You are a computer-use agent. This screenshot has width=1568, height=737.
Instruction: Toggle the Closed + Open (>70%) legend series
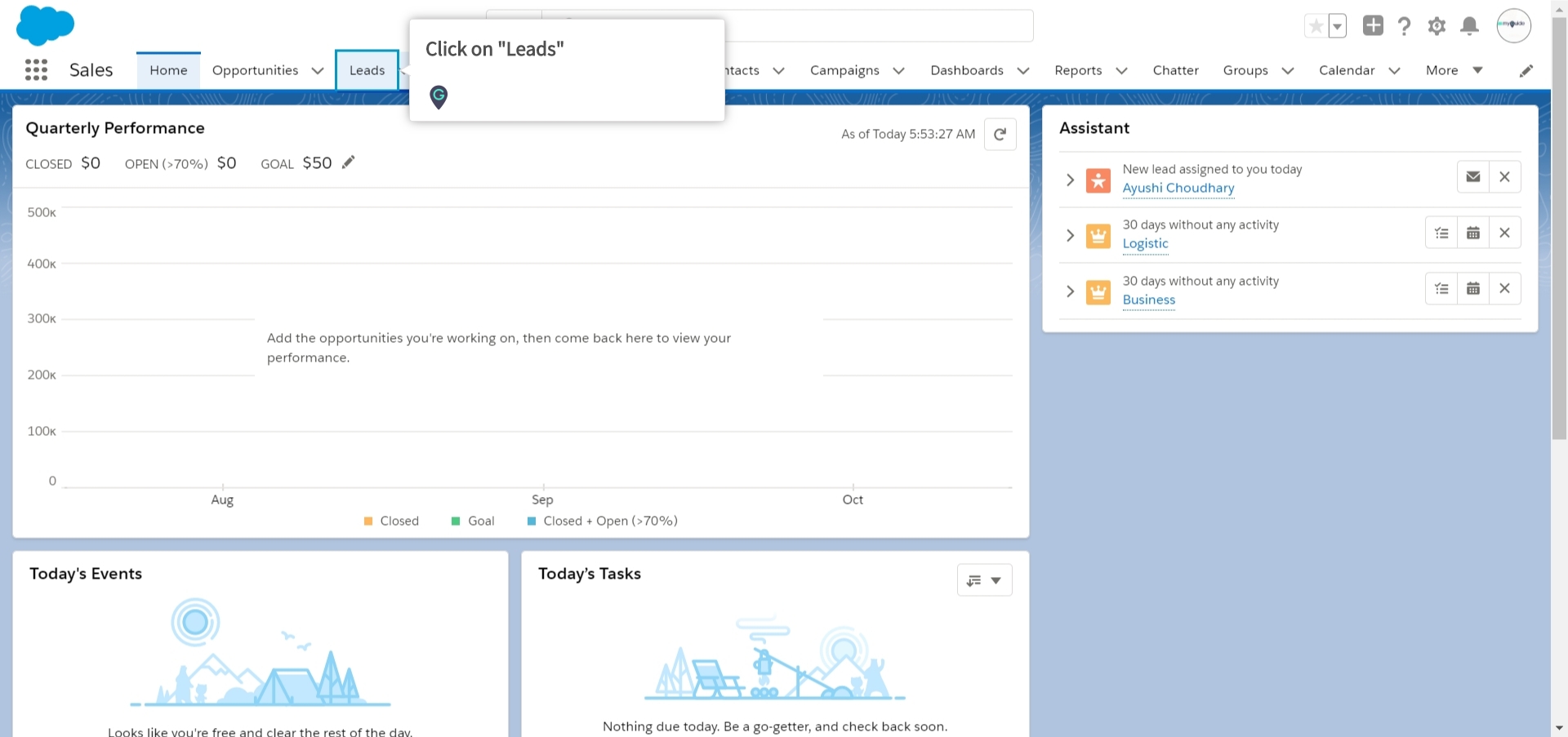(x=603, y=521)
